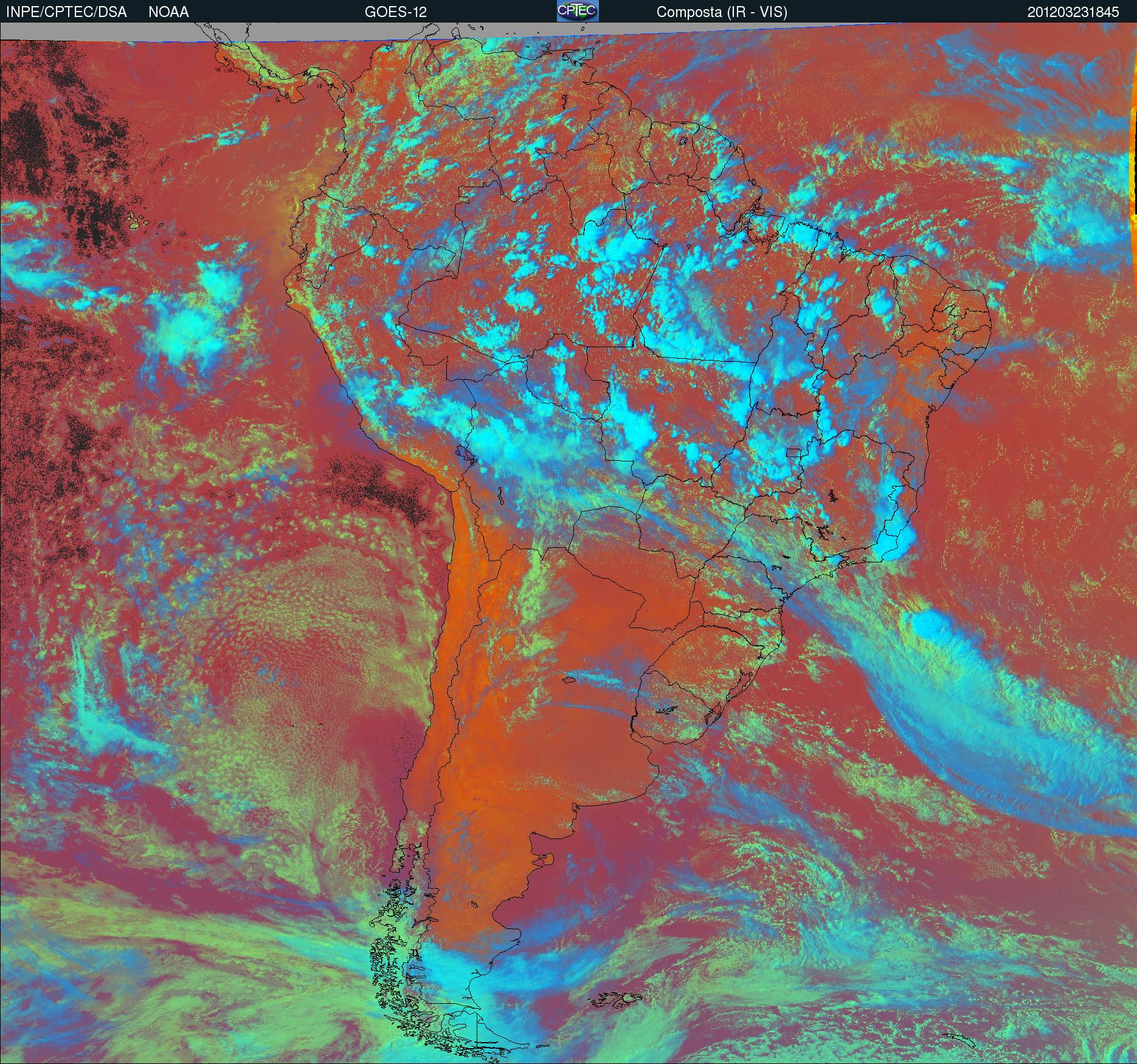The image size is (1137, 1064).
Task: Click Lake Titicaca outline on Peru-Bolivia border
Action: [x=463, y=455]
